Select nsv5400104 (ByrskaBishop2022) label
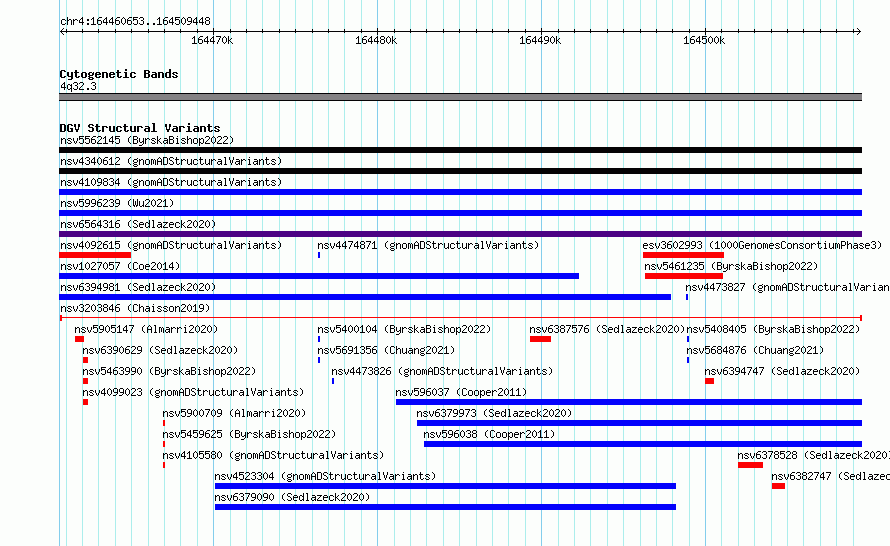This screenshot has width=890, height=546. pos(404,329)
